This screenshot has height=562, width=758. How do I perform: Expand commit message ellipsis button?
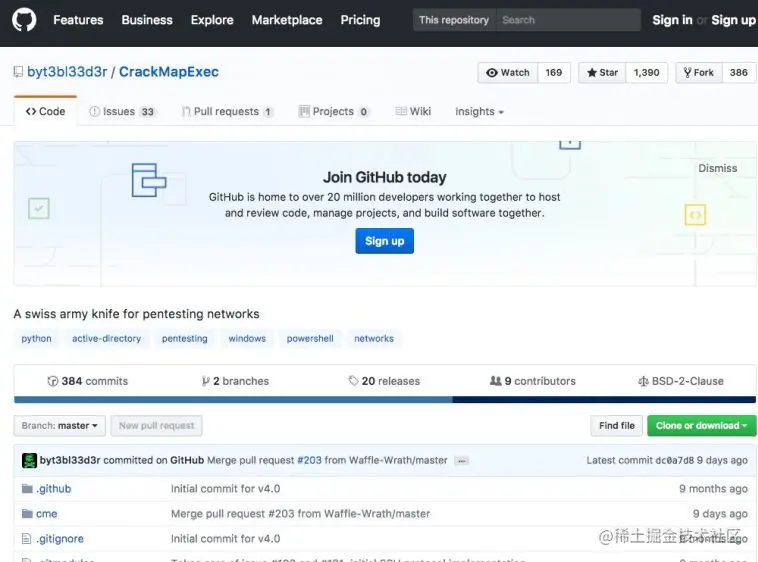pyautogui.click(x=462, y=461)
